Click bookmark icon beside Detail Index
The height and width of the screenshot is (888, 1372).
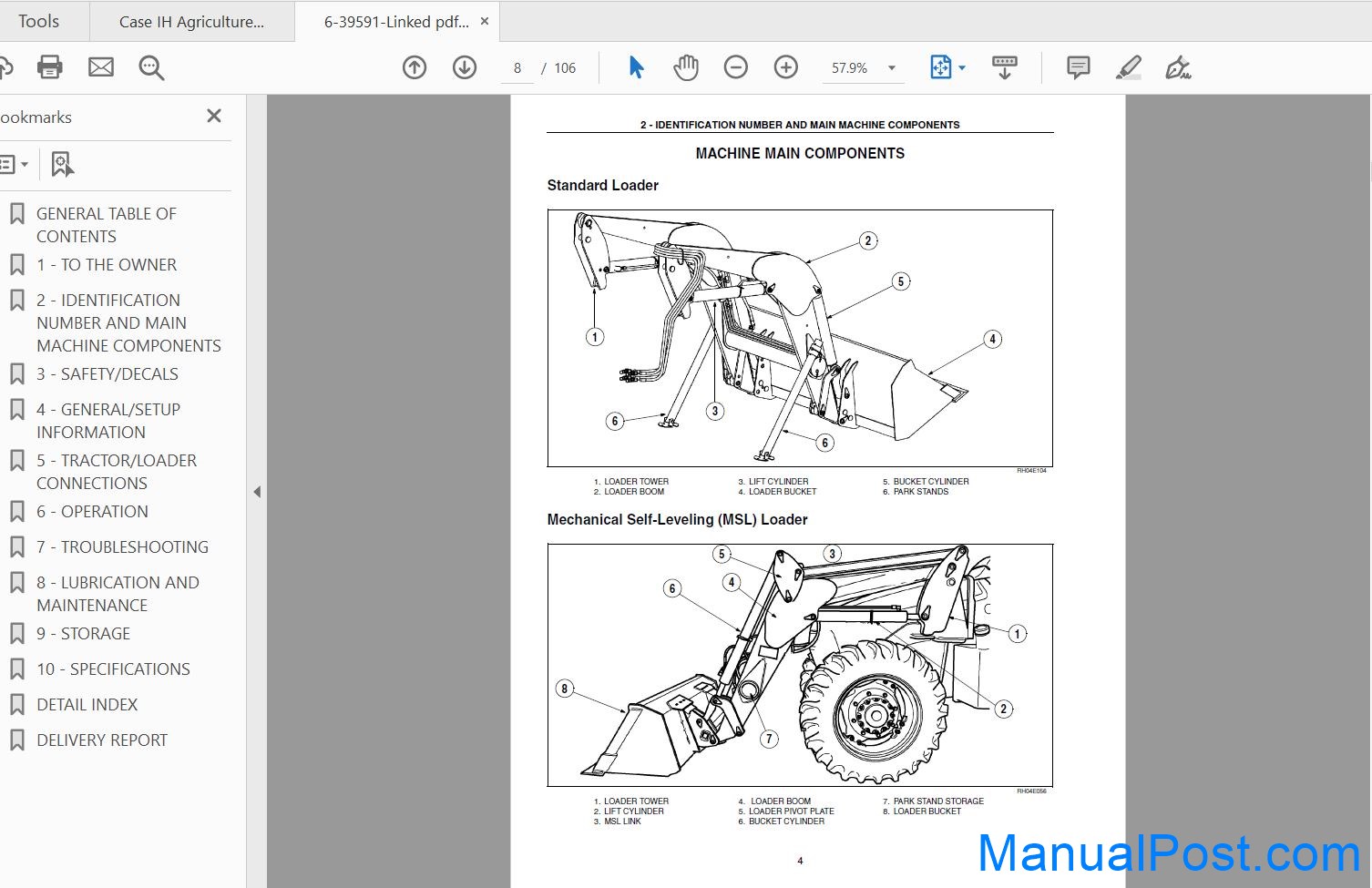[x=16, y=705]
